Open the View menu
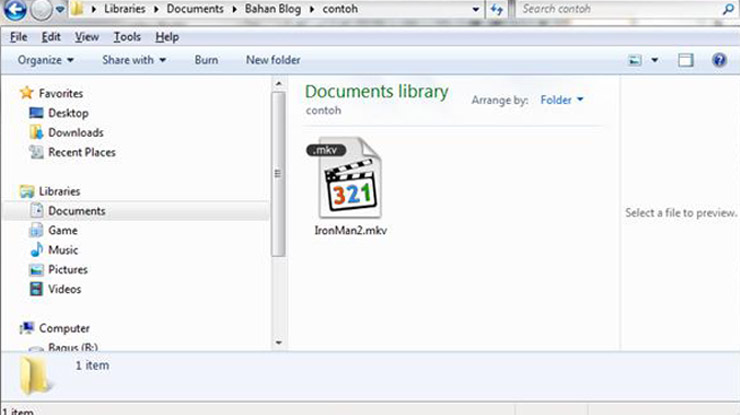The width and height of the screenshot is (740, 415). (87, 37)
